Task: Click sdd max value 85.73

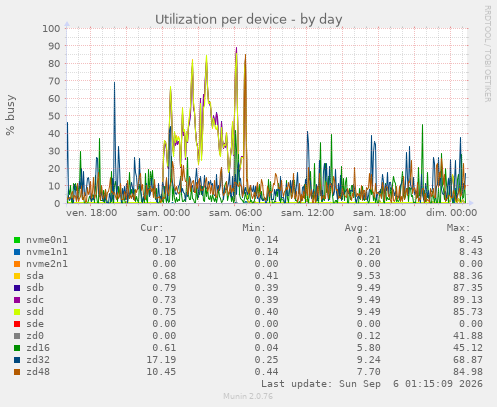Action: (x=468, y=312)
